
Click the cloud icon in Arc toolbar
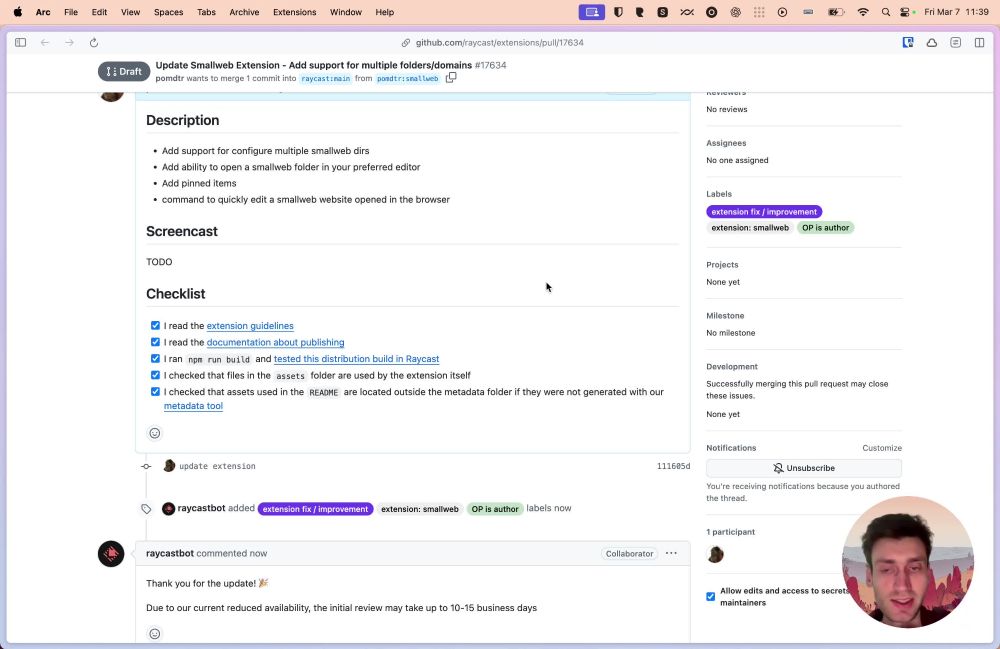point(932,43)
